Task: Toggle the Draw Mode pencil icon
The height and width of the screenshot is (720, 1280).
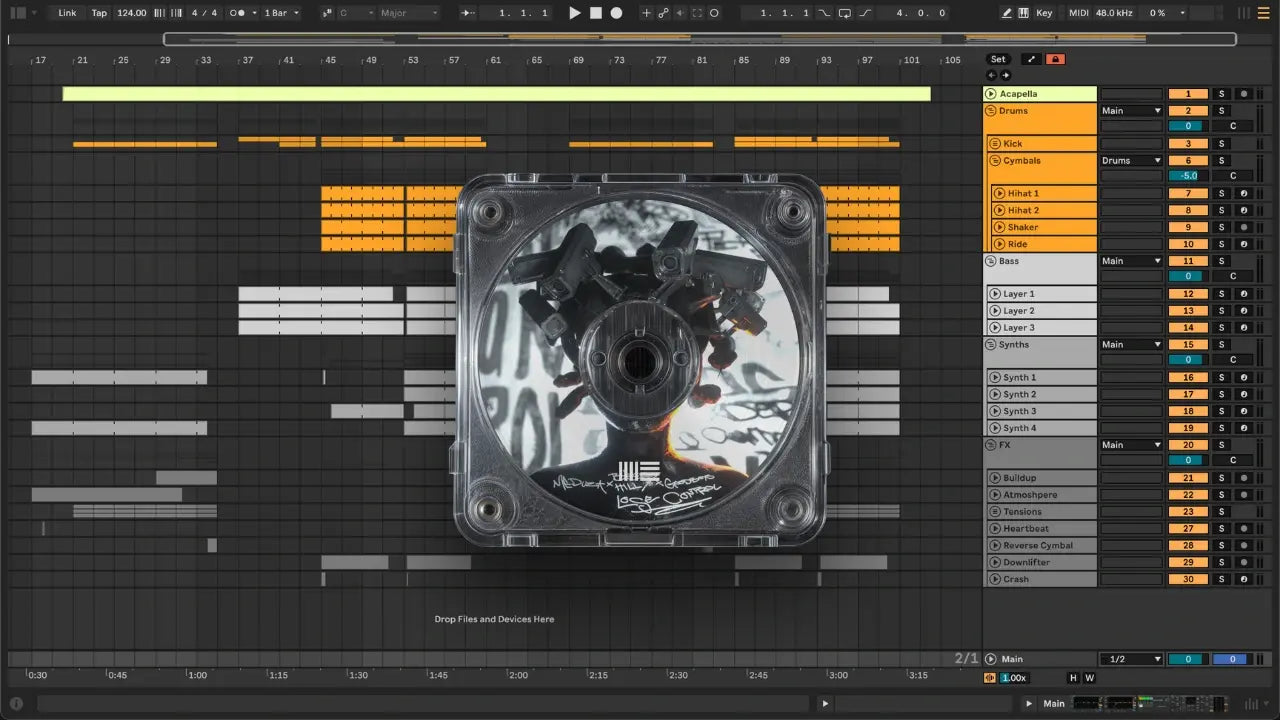Action: 1007,13
